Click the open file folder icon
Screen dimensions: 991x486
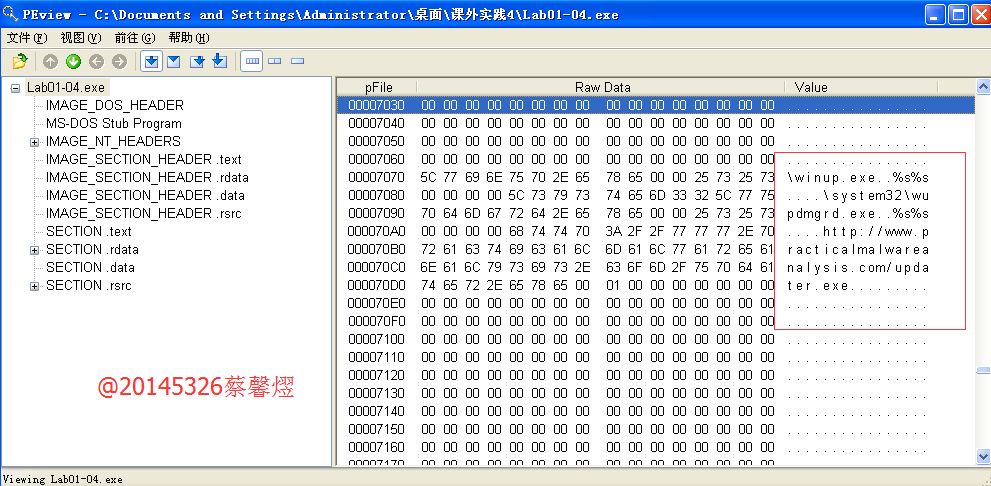[19, 62]
